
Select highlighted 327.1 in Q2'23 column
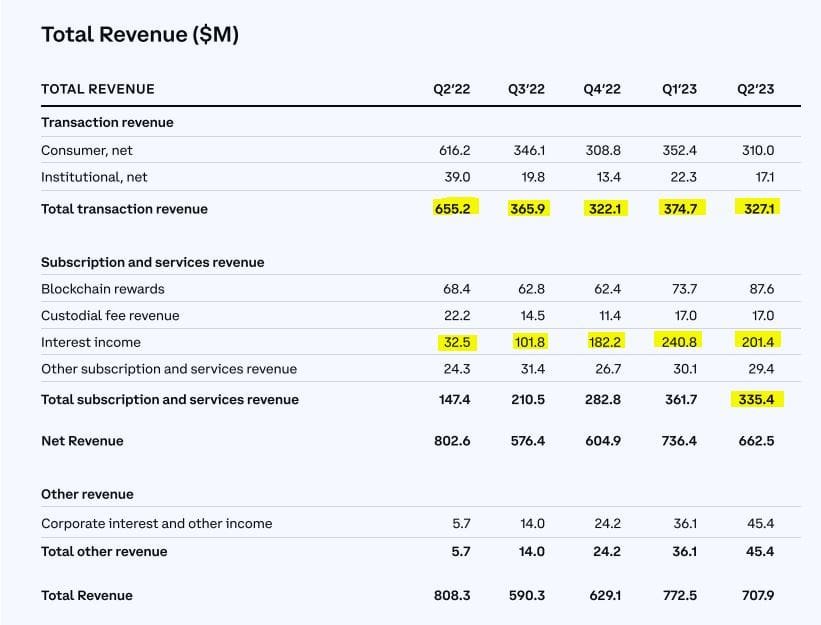[756, 208]
